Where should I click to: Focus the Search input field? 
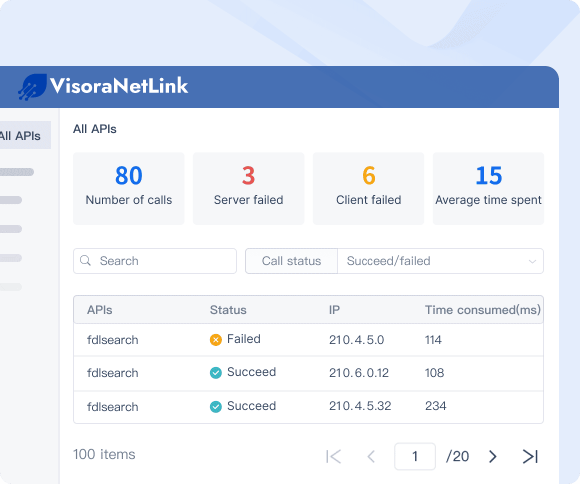(x=155, y=261)
